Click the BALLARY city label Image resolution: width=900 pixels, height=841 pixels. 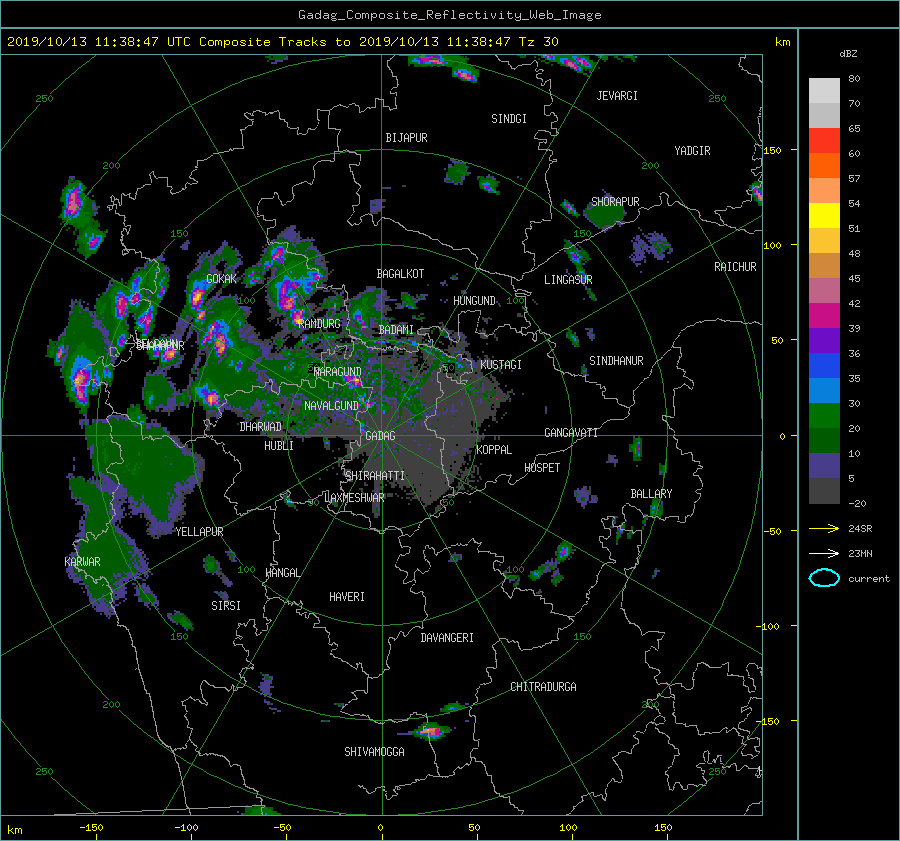click(x=651, y=494)
